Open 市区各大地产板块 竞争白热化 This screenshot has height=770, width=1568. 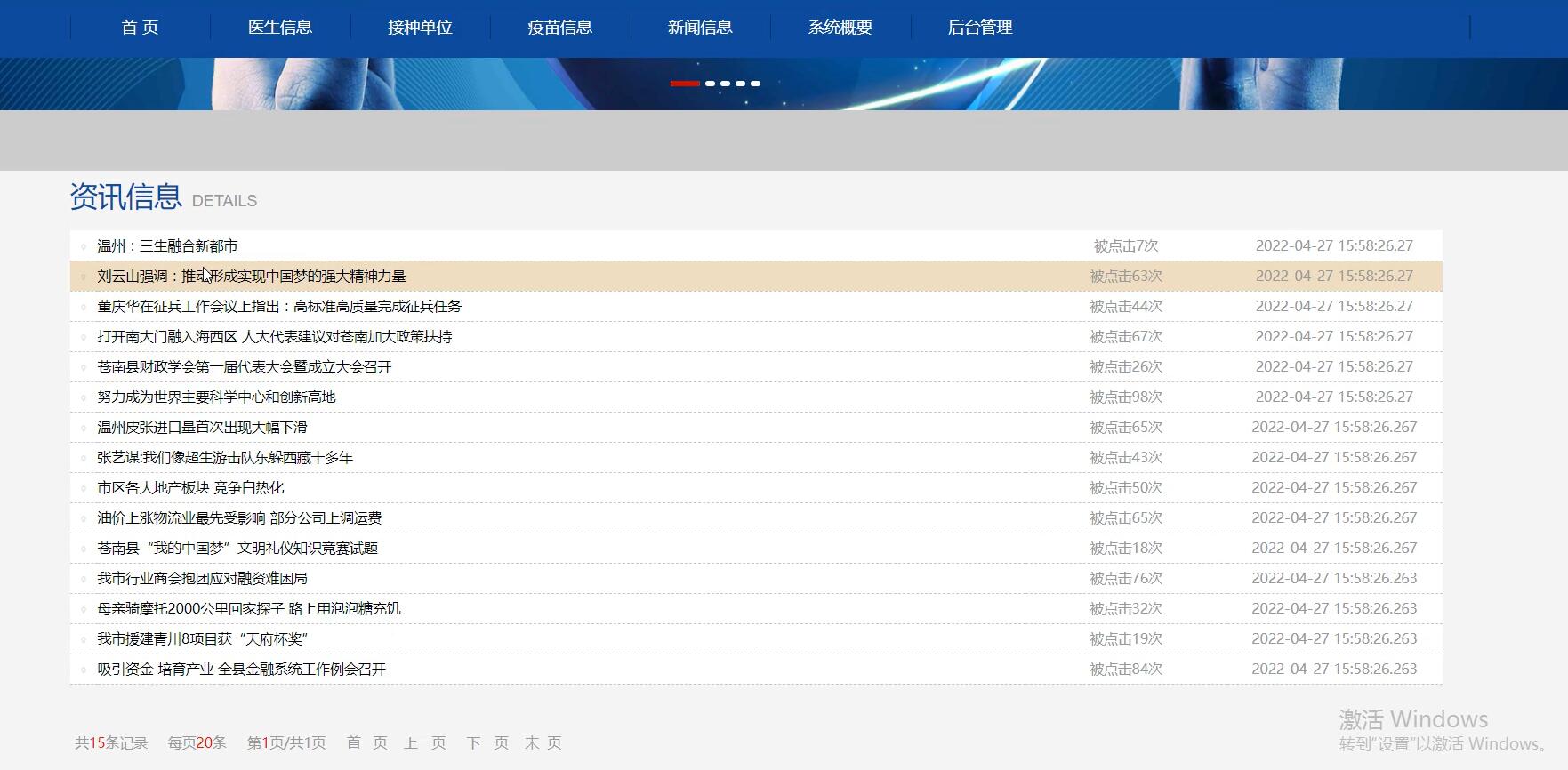[x=190, y=488]
